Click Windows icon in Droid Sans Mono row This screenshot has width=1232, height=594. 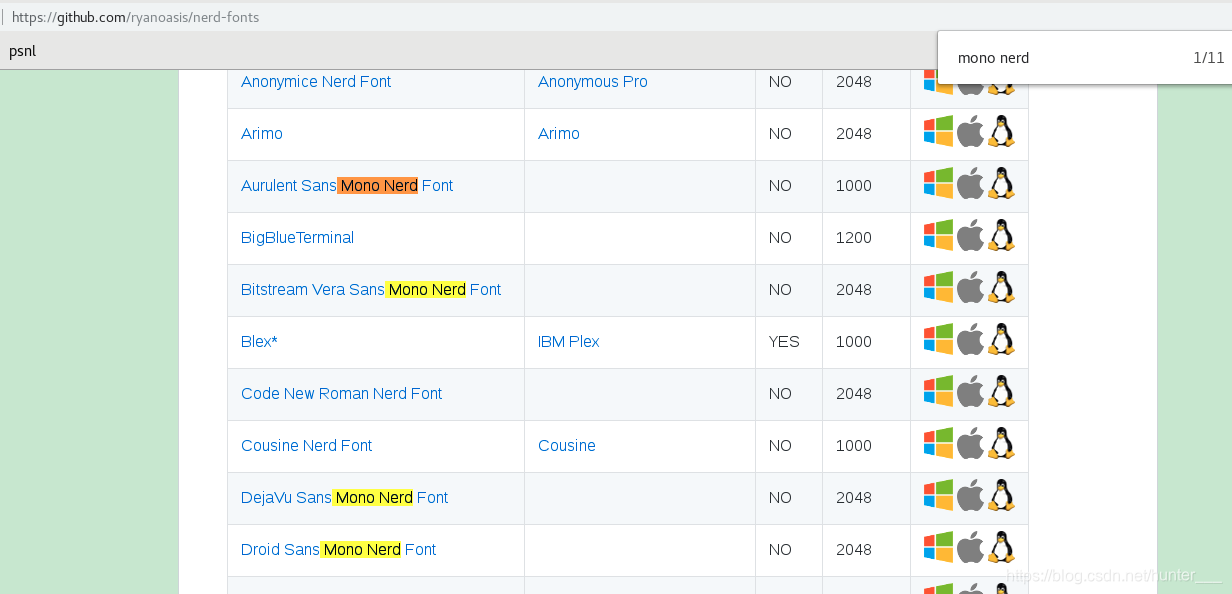[938, 547]
